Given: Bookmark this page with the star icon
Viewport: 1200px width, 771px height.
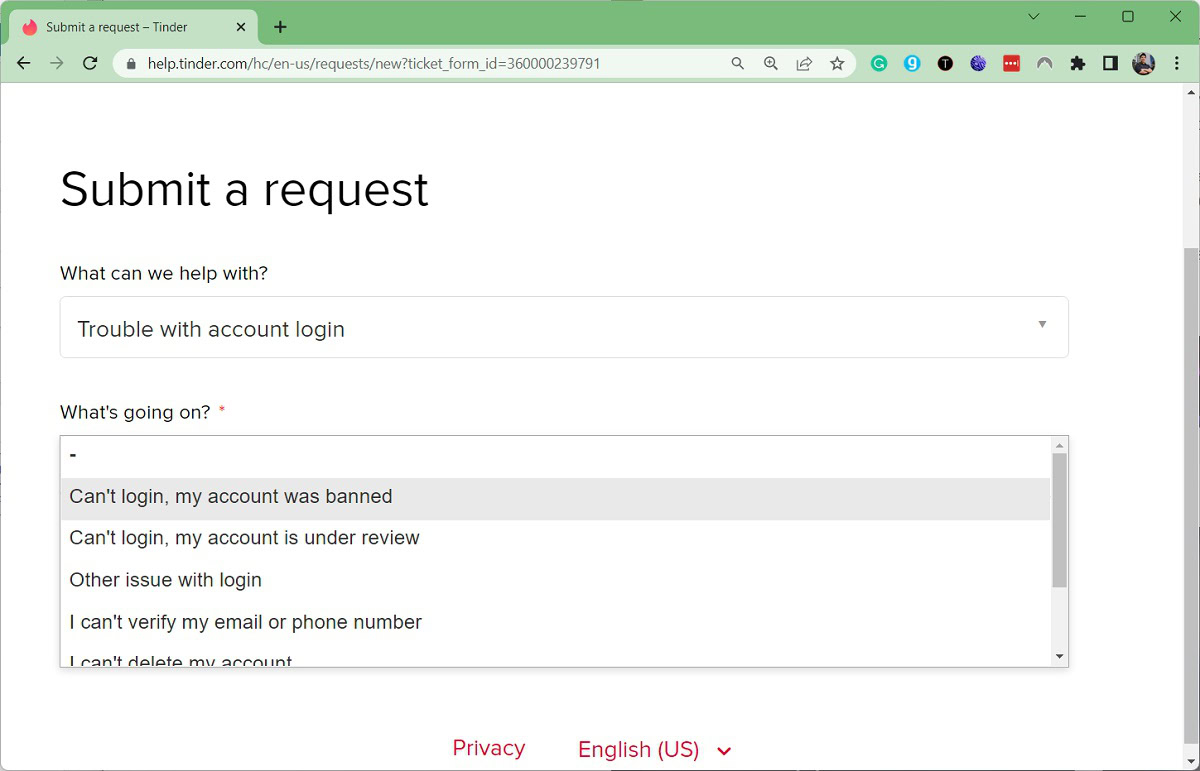Looking at the screenshot, I should tap(837, 63).
